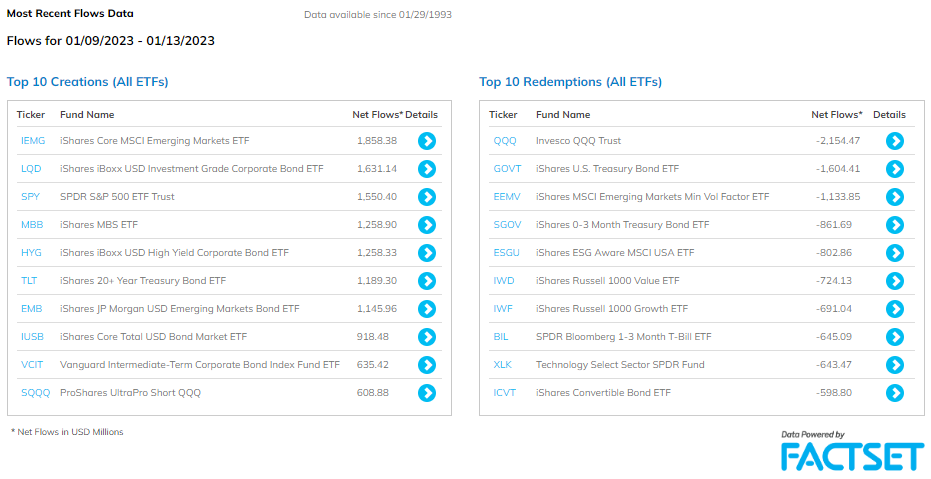Open the QQQ ticker link
This screenshot has width=931, height=479.
pos(505,141)
